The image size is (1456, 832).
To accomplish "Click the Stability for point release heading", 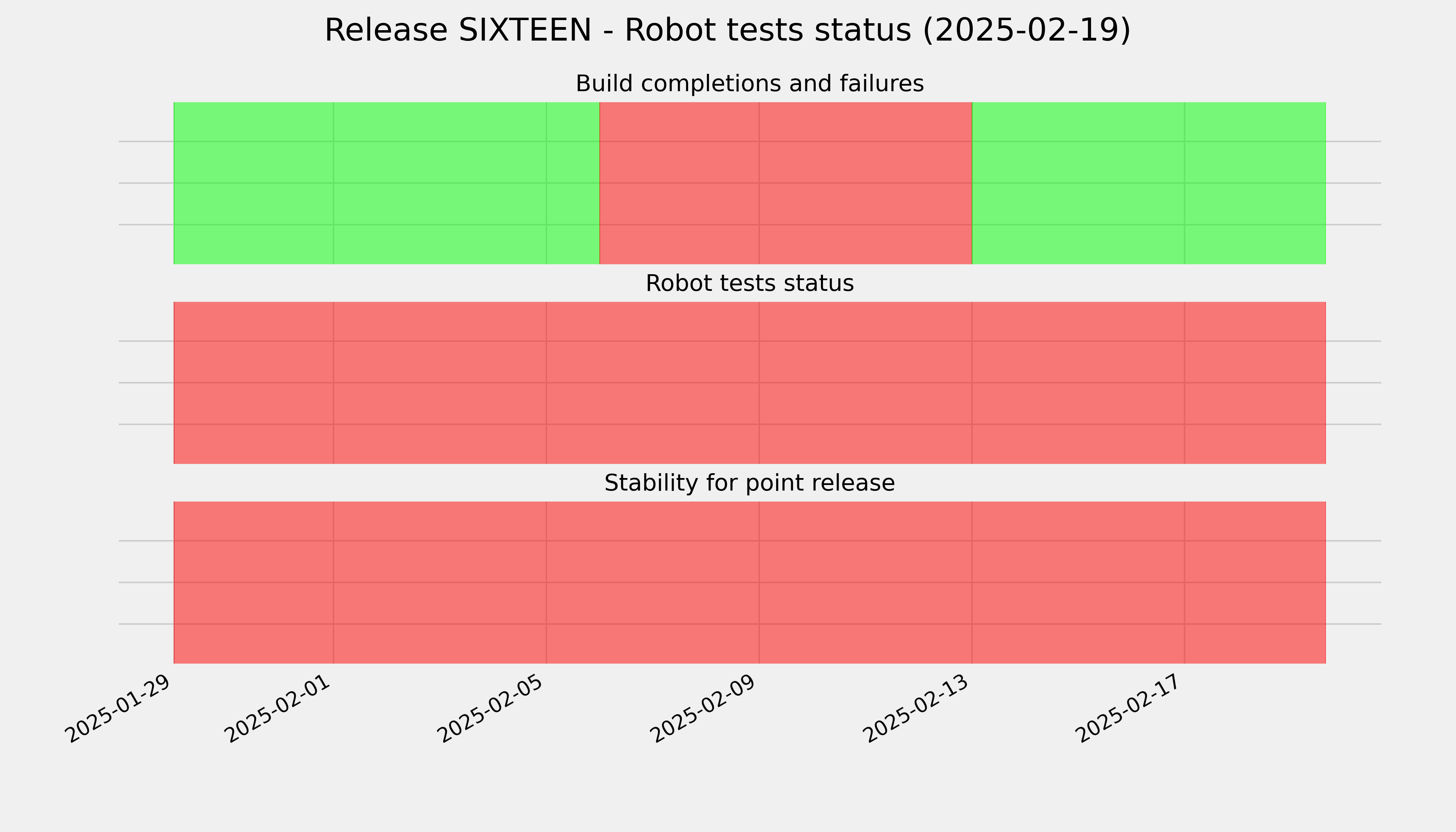I will coord(749,484).
